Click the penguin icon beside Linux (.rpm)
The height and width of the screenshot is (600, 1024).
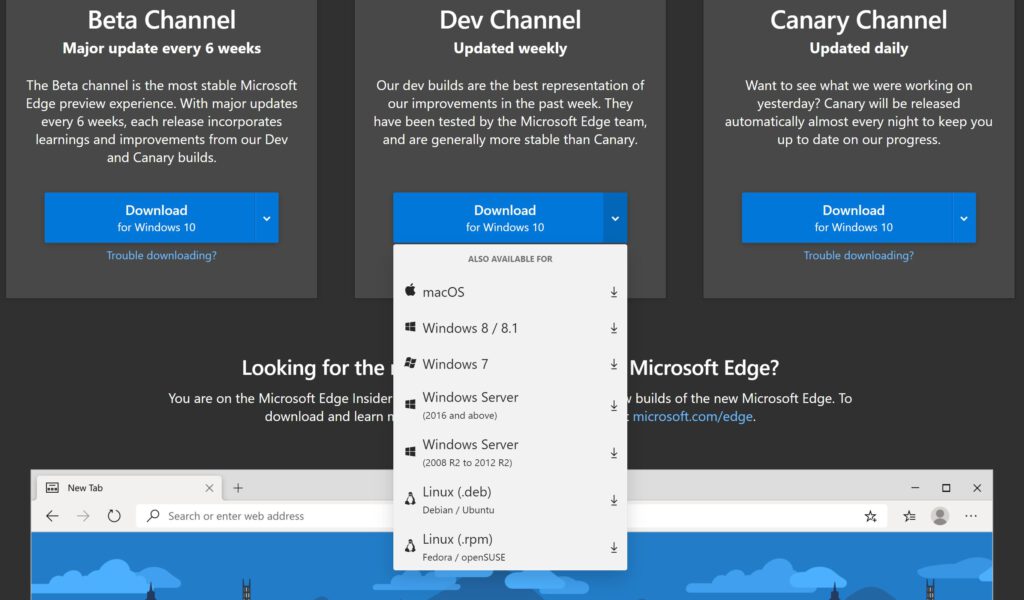tap(410, 546)
